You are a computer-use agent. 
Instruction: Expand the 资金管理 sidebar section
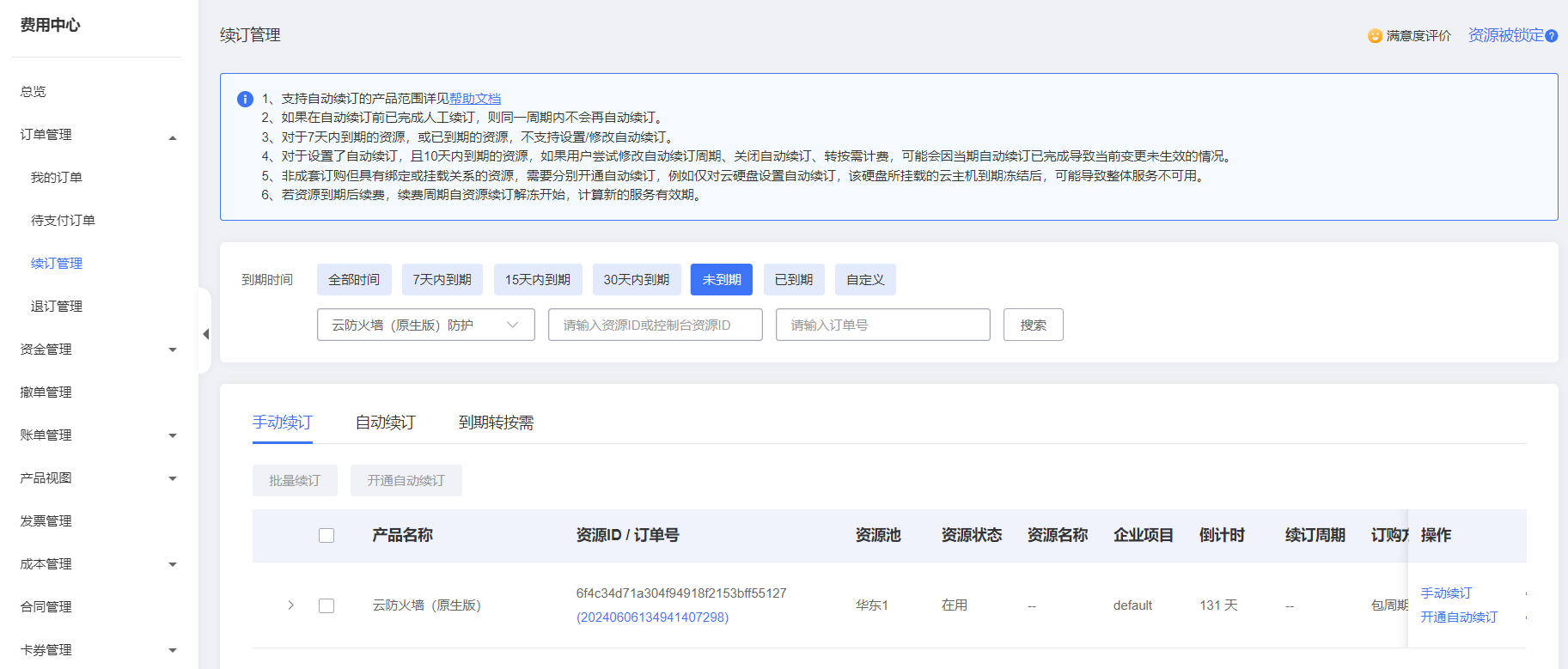[x=173, y=350]
